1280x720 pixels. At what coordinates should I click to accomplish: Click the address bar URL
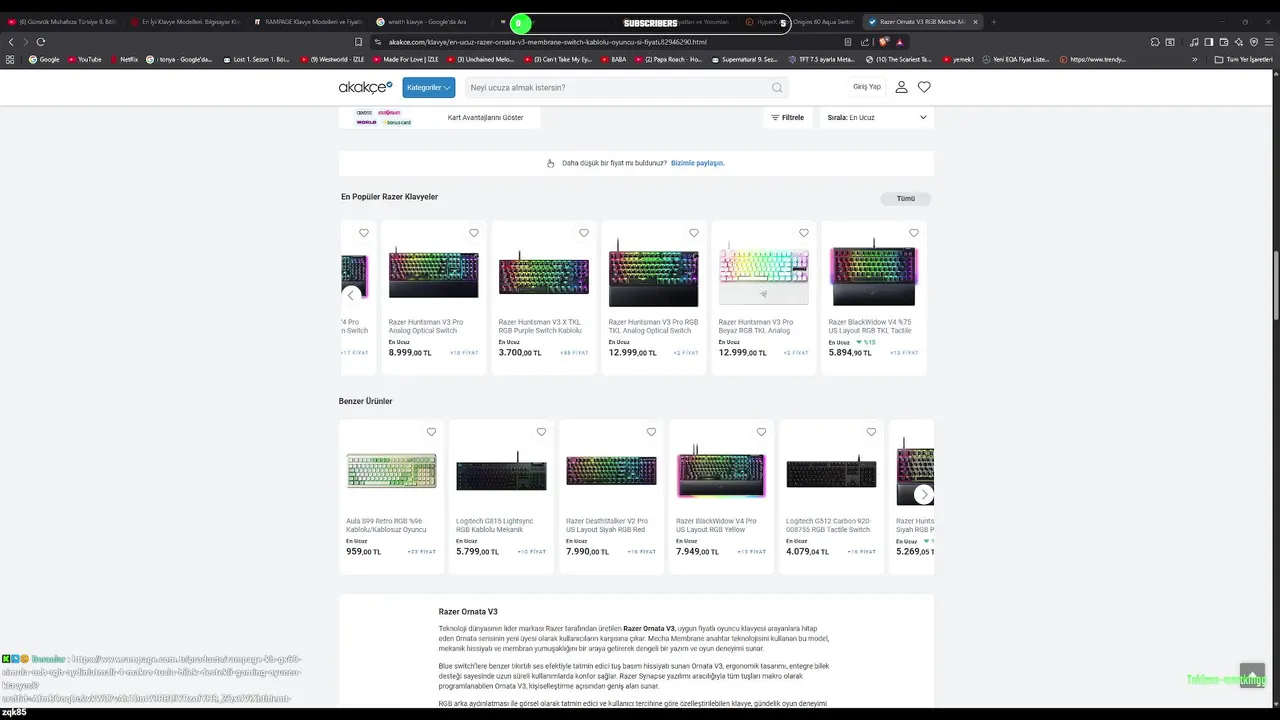click(x=547, y=42)
